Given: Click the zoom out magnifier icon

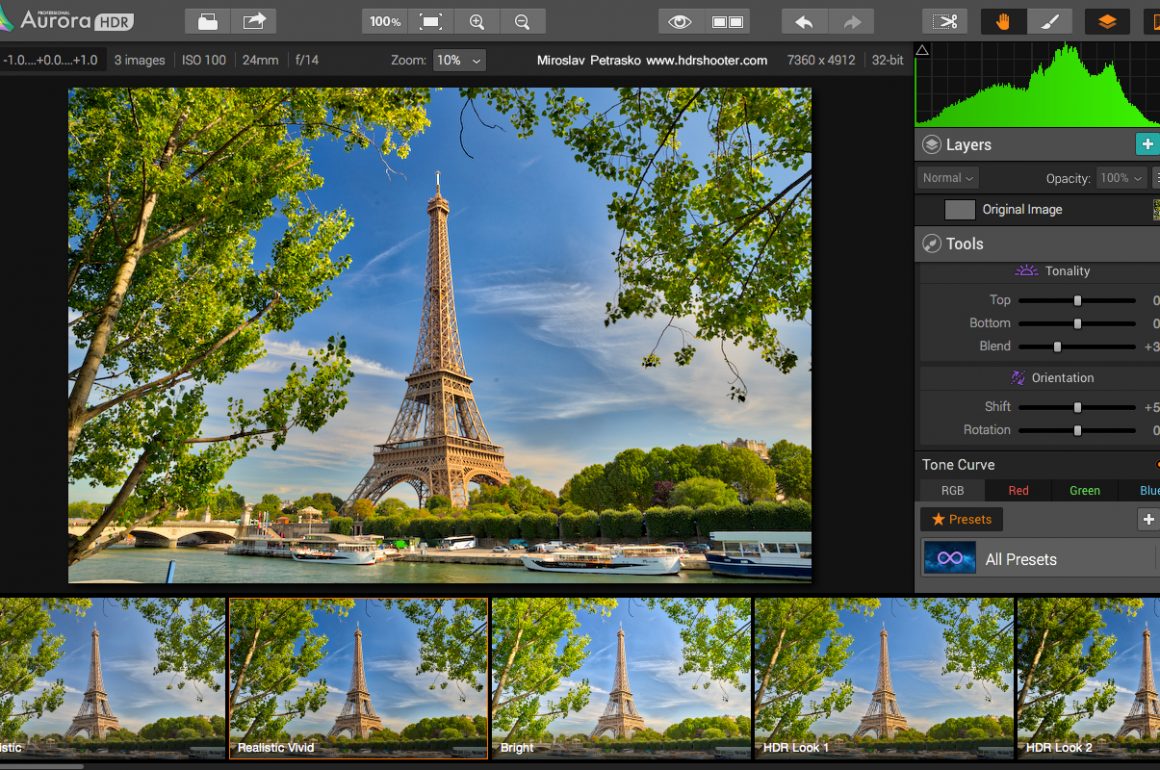Looking at the screenshot, I should point(522,21).
